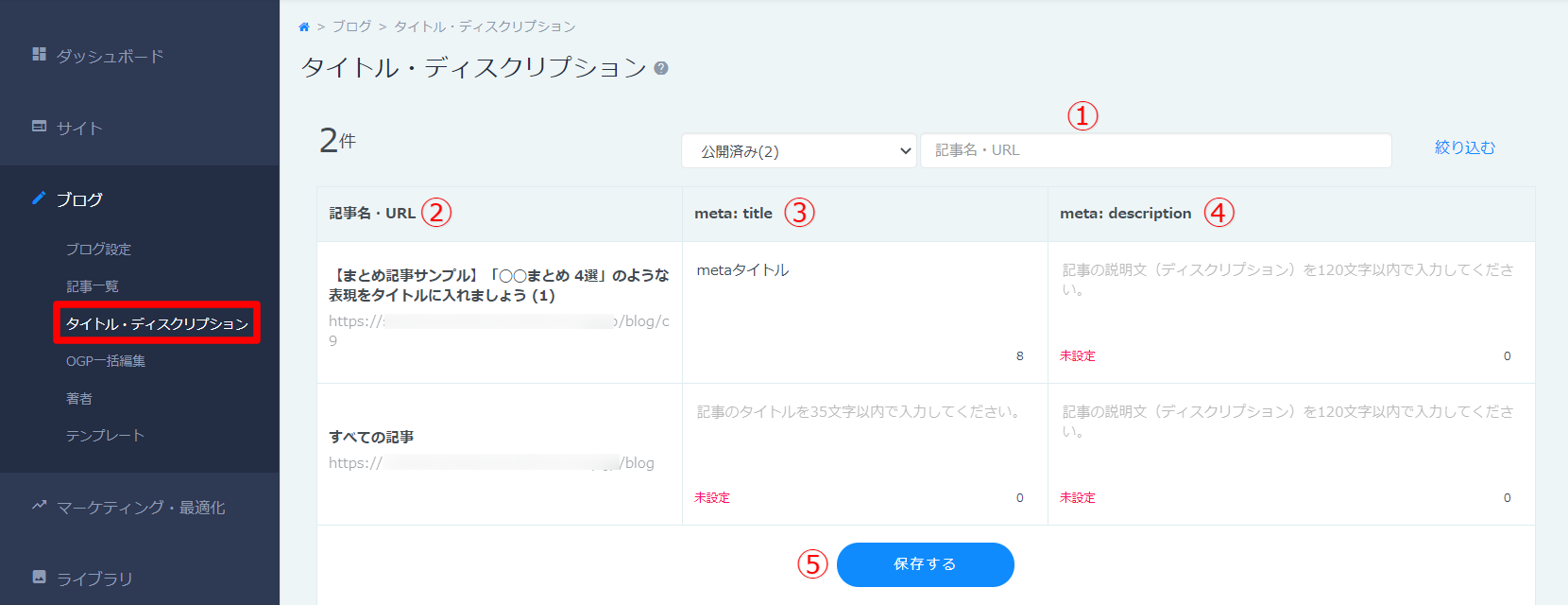Click the library image icon
Viewport: 1568px width, 605px height.
[x=39, y=577]
